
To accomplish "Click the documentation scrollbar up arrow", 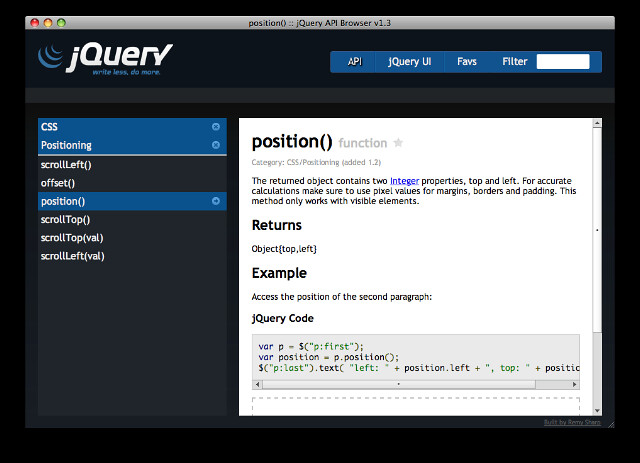I will tap(597, 123).
